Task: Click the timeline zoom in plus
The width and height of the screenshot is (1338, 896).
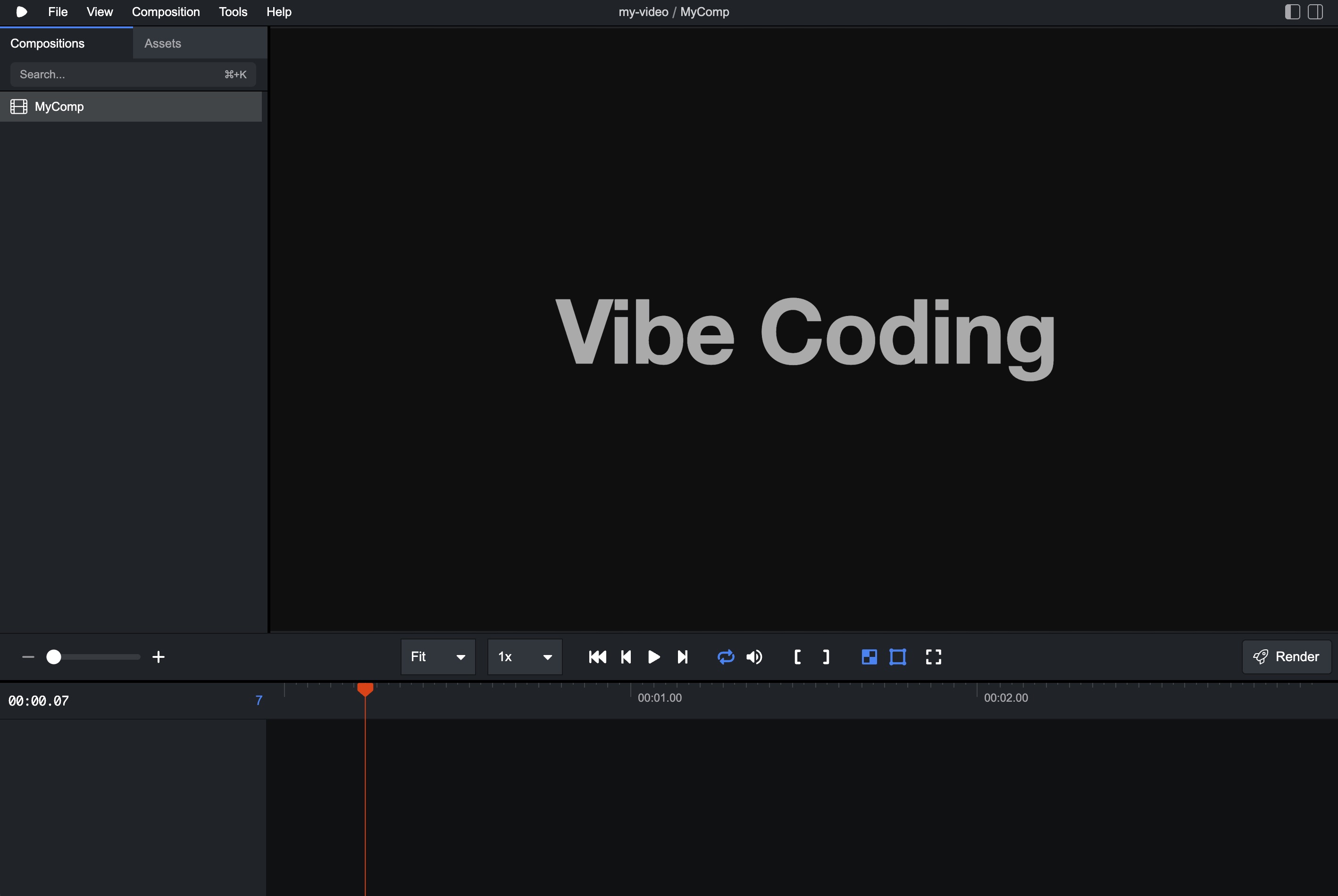Action: 159,657
